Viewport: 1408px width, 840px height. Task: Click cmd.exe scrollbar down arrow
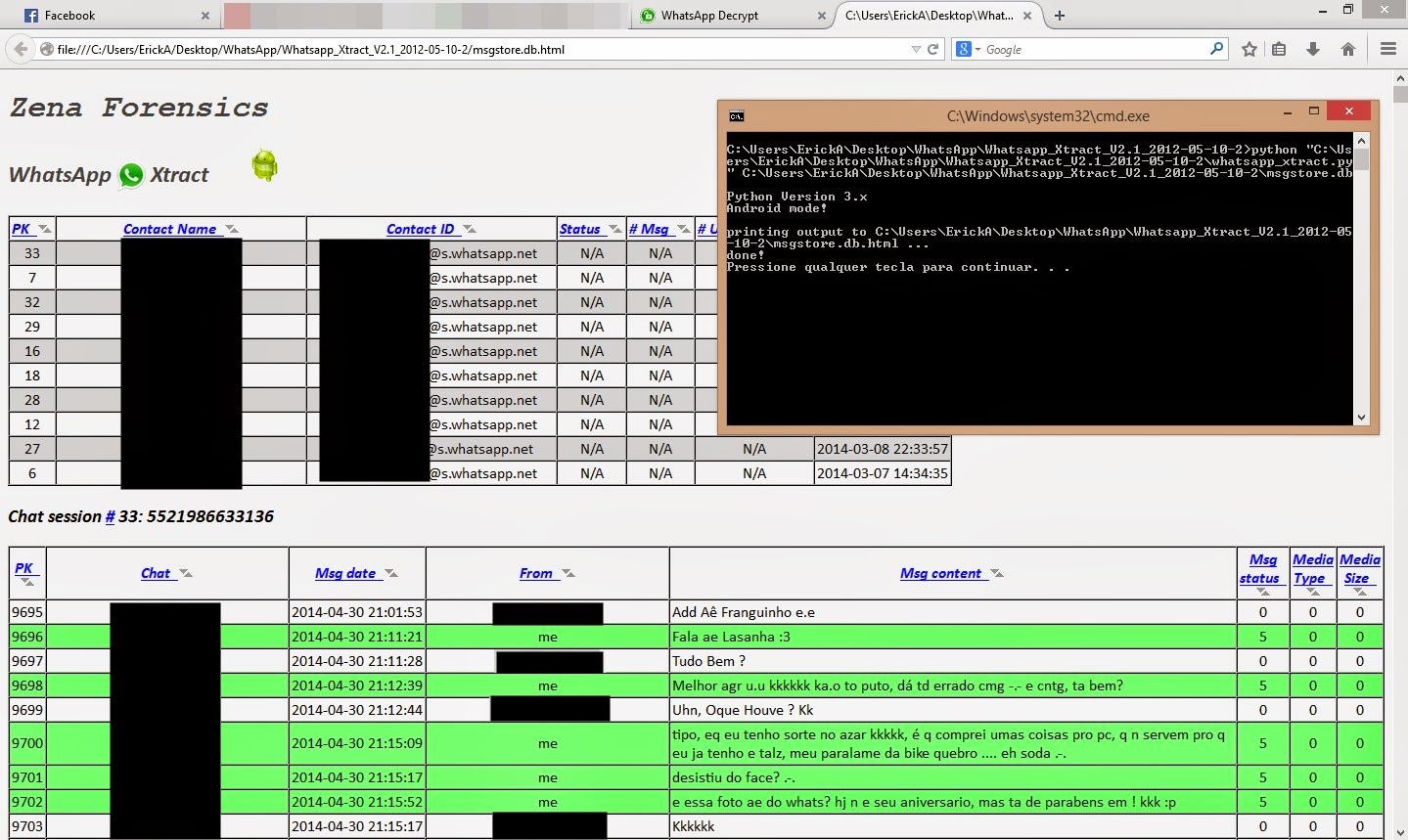[1361, 418]
